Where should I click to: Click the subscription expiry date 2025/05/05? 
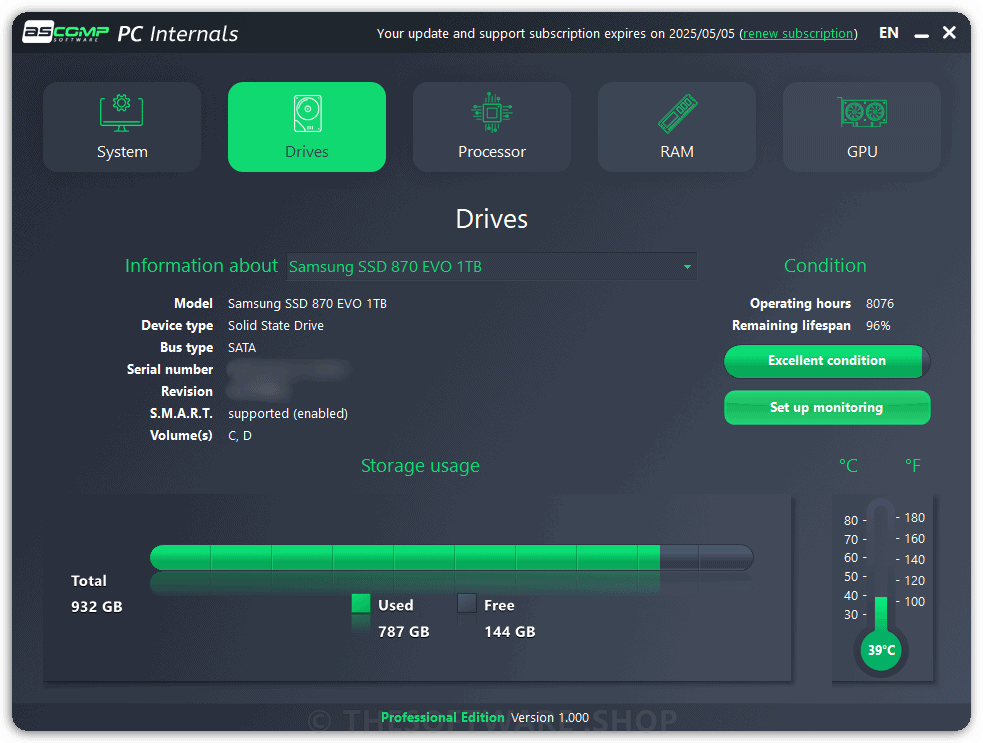click(x=702, y=34)
